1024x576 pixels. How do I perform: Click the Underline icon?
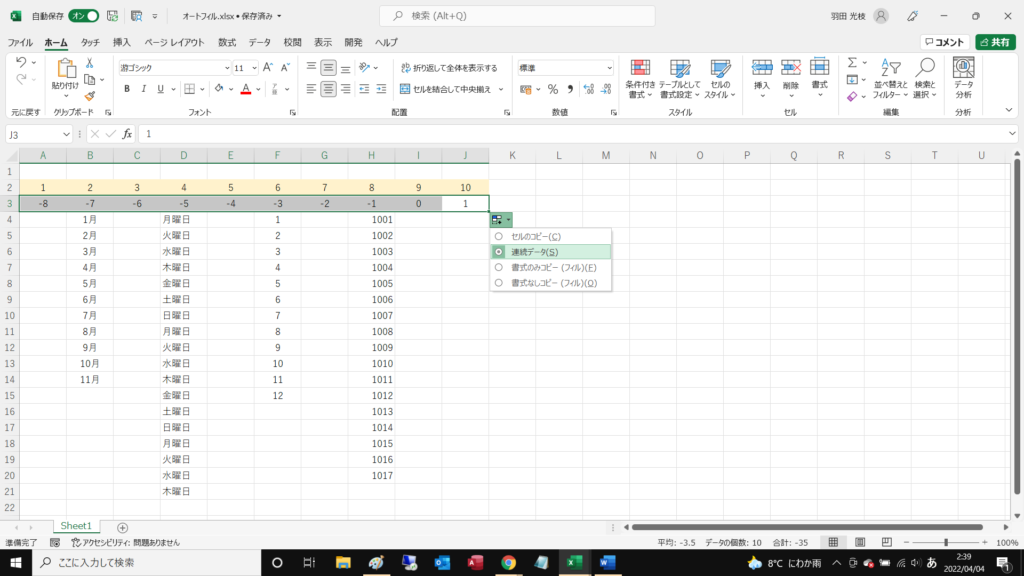click(160, 89)
